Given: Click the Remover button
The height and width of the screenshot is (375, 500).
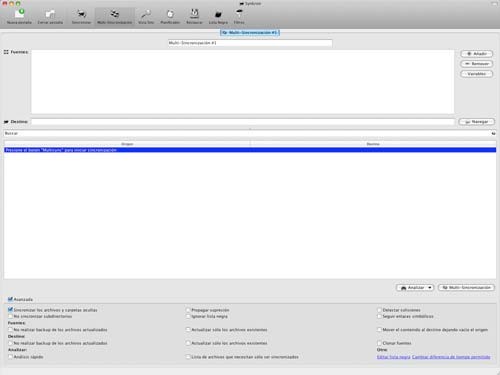Looking at the screenshot, I should point(477,64).
